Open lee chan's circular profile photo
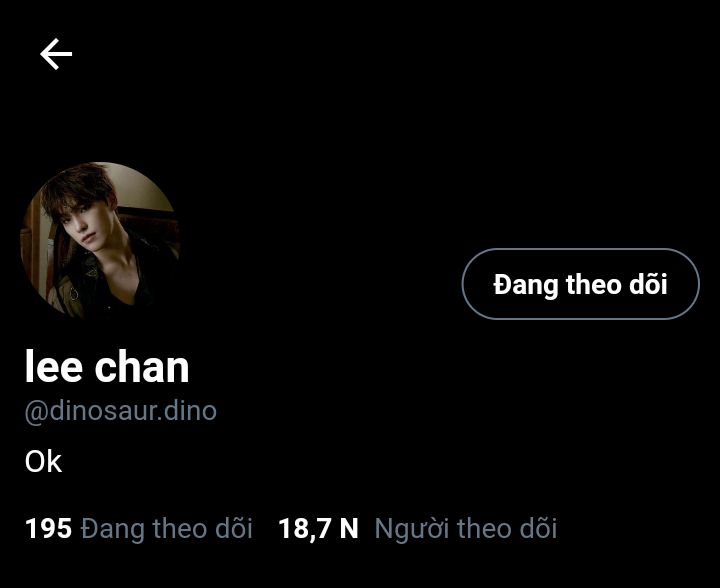 [x=100, y=241]
